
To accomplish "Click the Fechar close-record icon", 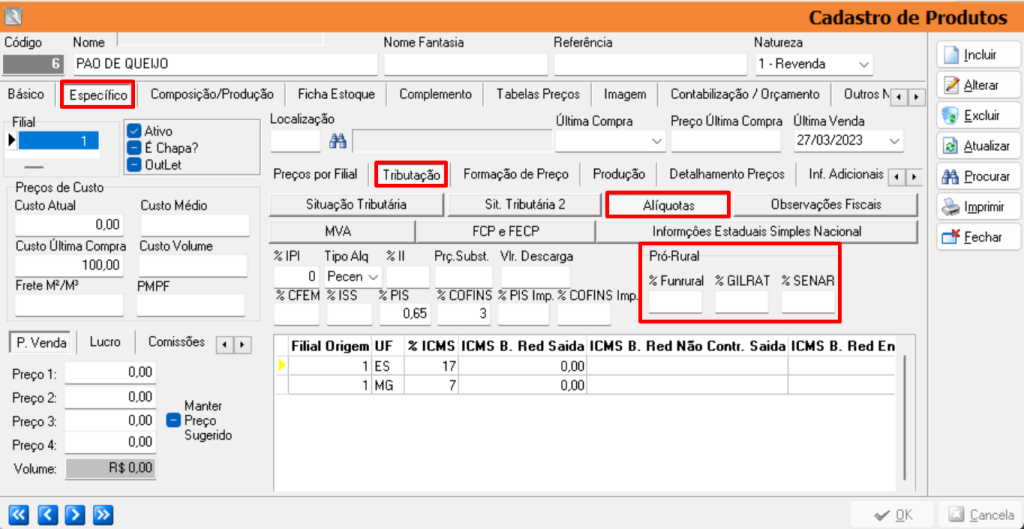I will tap(951, 238).
